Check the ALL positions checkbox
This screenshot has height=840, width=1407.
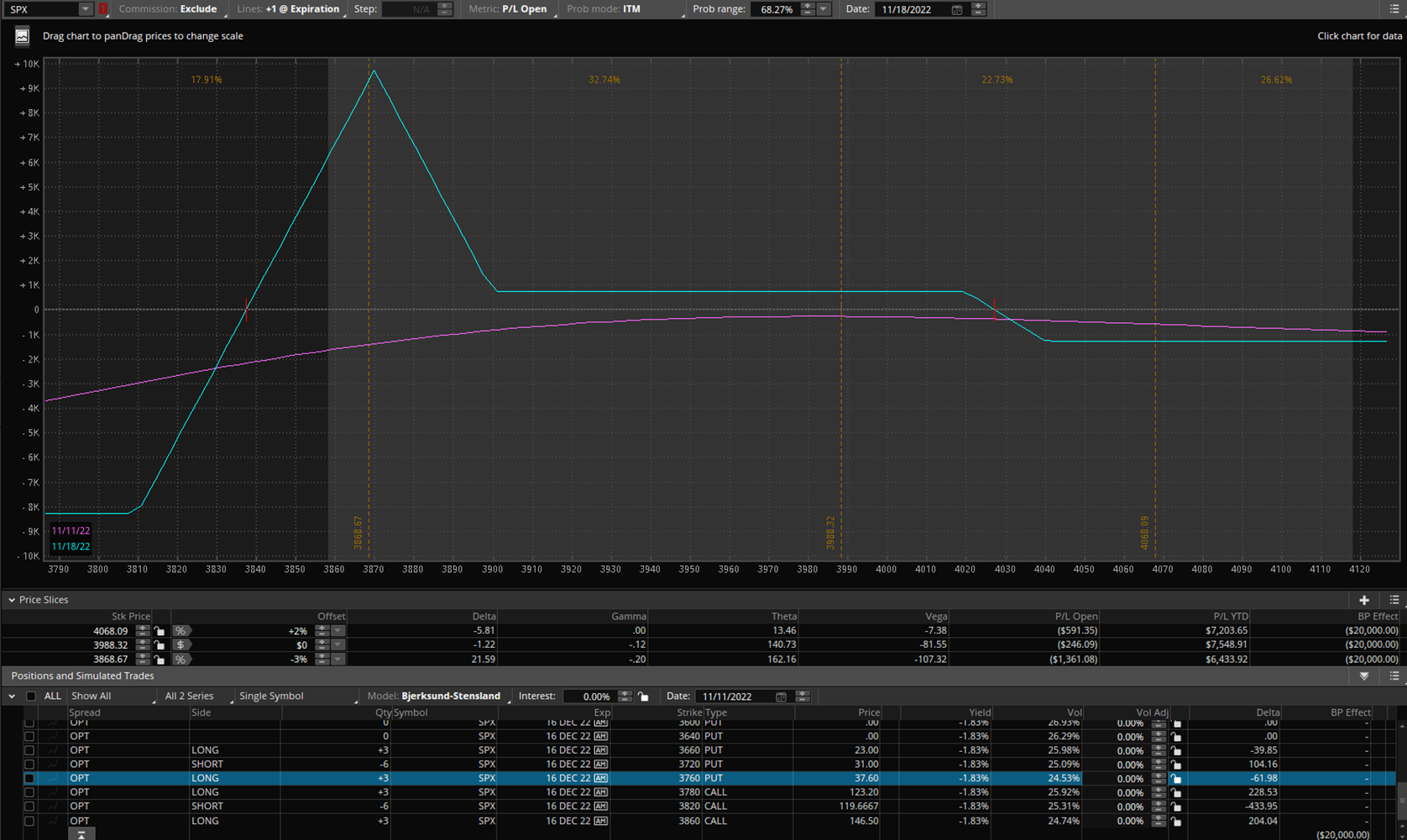pos(31,697)
